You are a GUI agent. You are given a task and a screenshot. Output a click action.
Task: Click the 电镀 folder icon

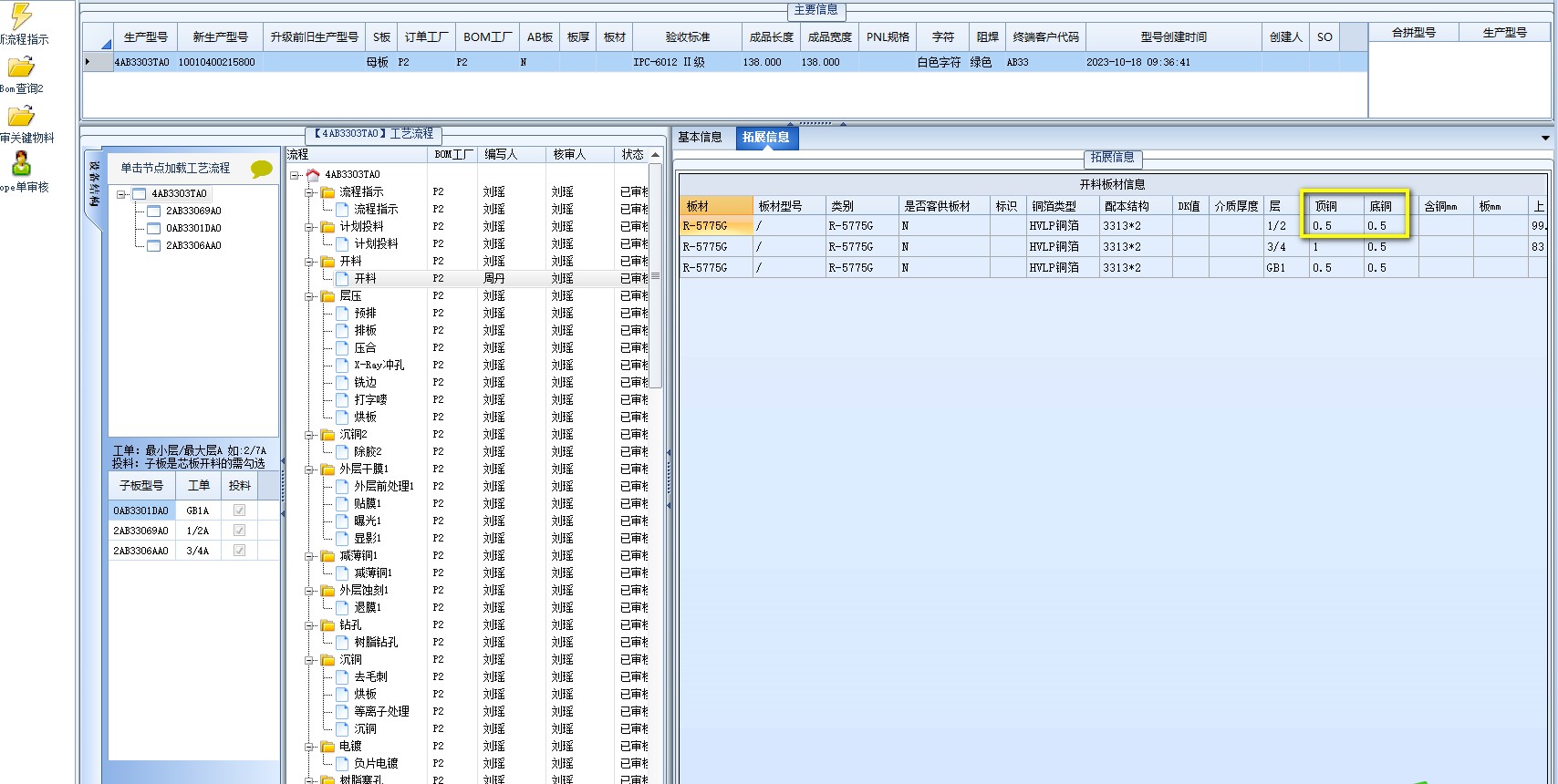327,746
